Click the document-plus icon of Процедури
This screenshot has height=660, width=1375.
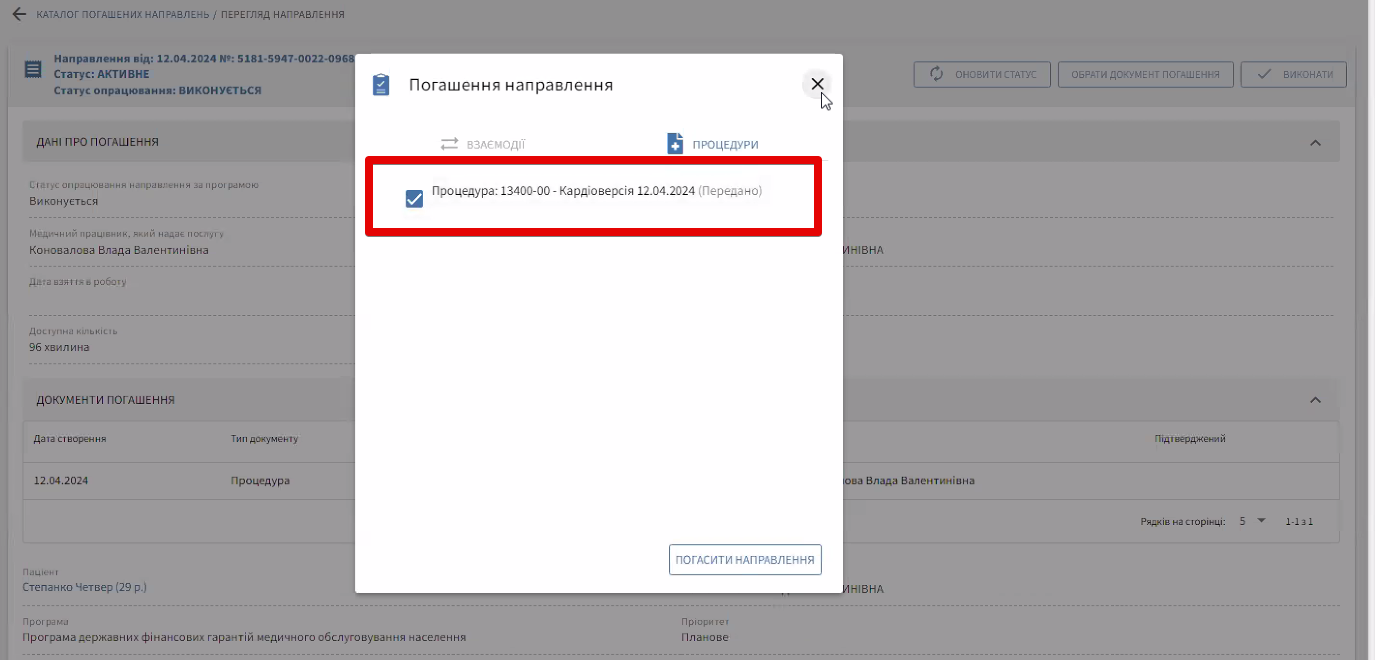(x=675, y=144)
